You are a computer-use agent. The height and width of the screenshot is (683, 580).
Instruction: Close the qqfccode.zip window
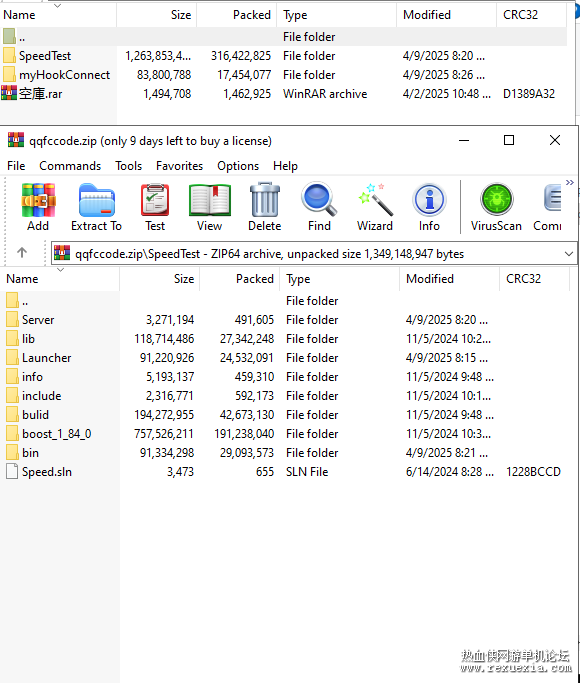click(555, 140)
